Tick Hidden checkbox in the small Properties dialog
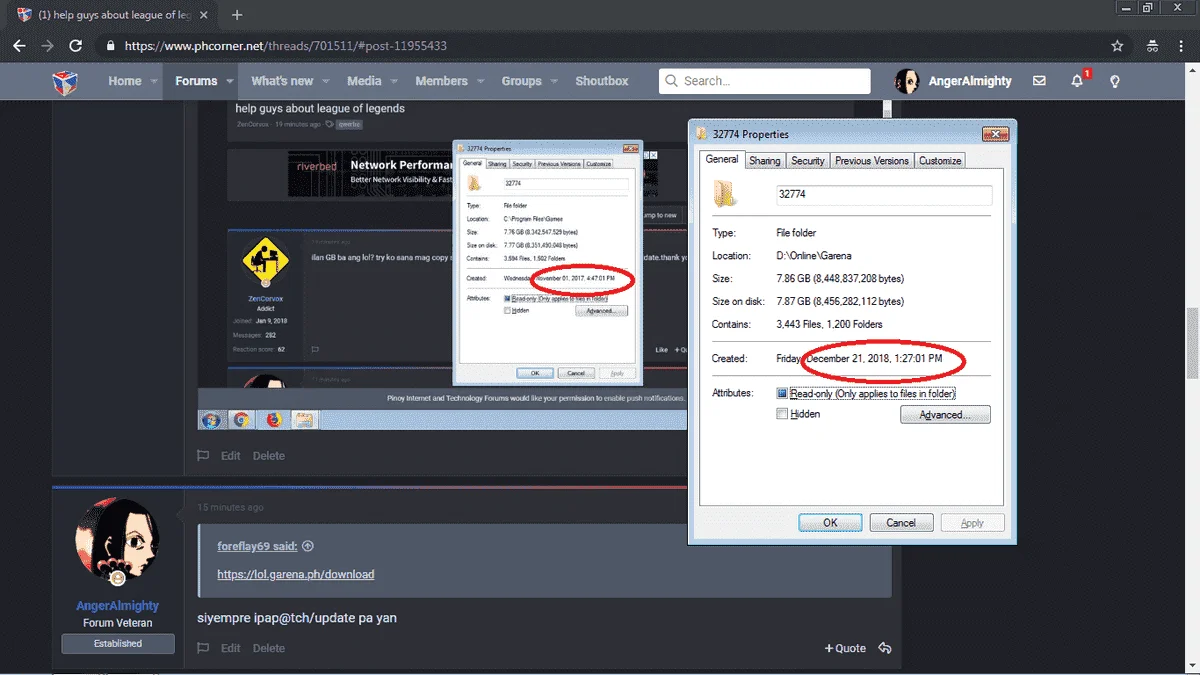The image size is (1200, 675). 509,310
